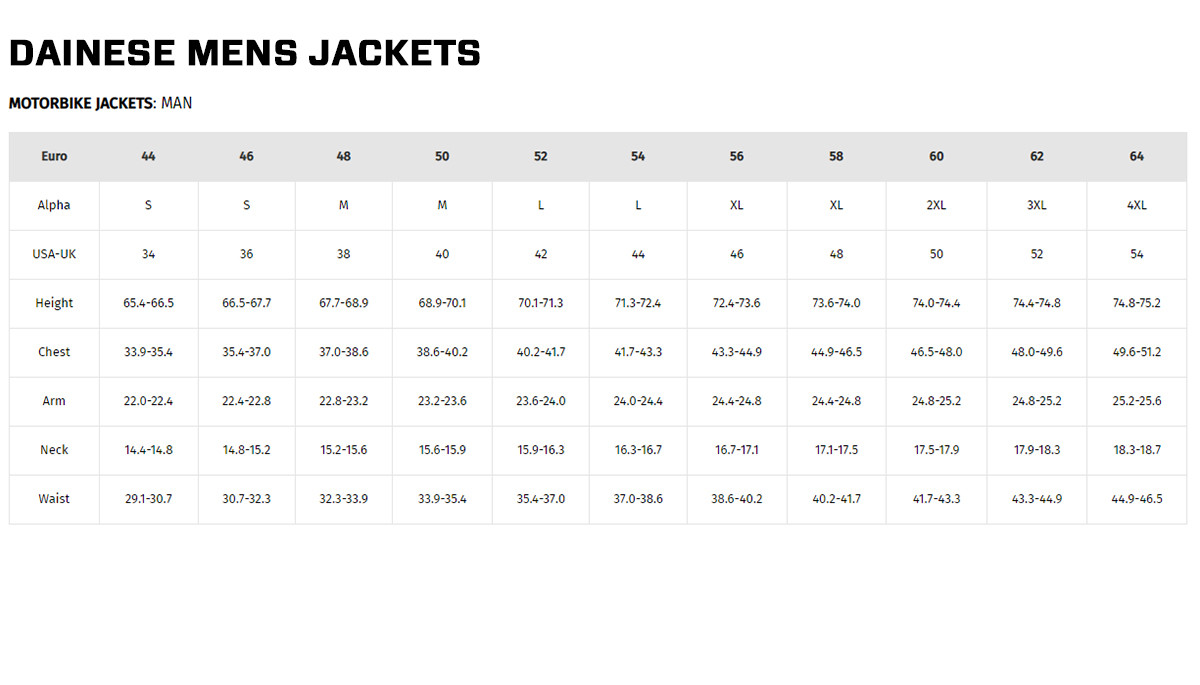Click the 44.9-46.5 waist measurement cell
Image resolution: width=1200 pixels, height=685 pixels.
point(1137,499)
